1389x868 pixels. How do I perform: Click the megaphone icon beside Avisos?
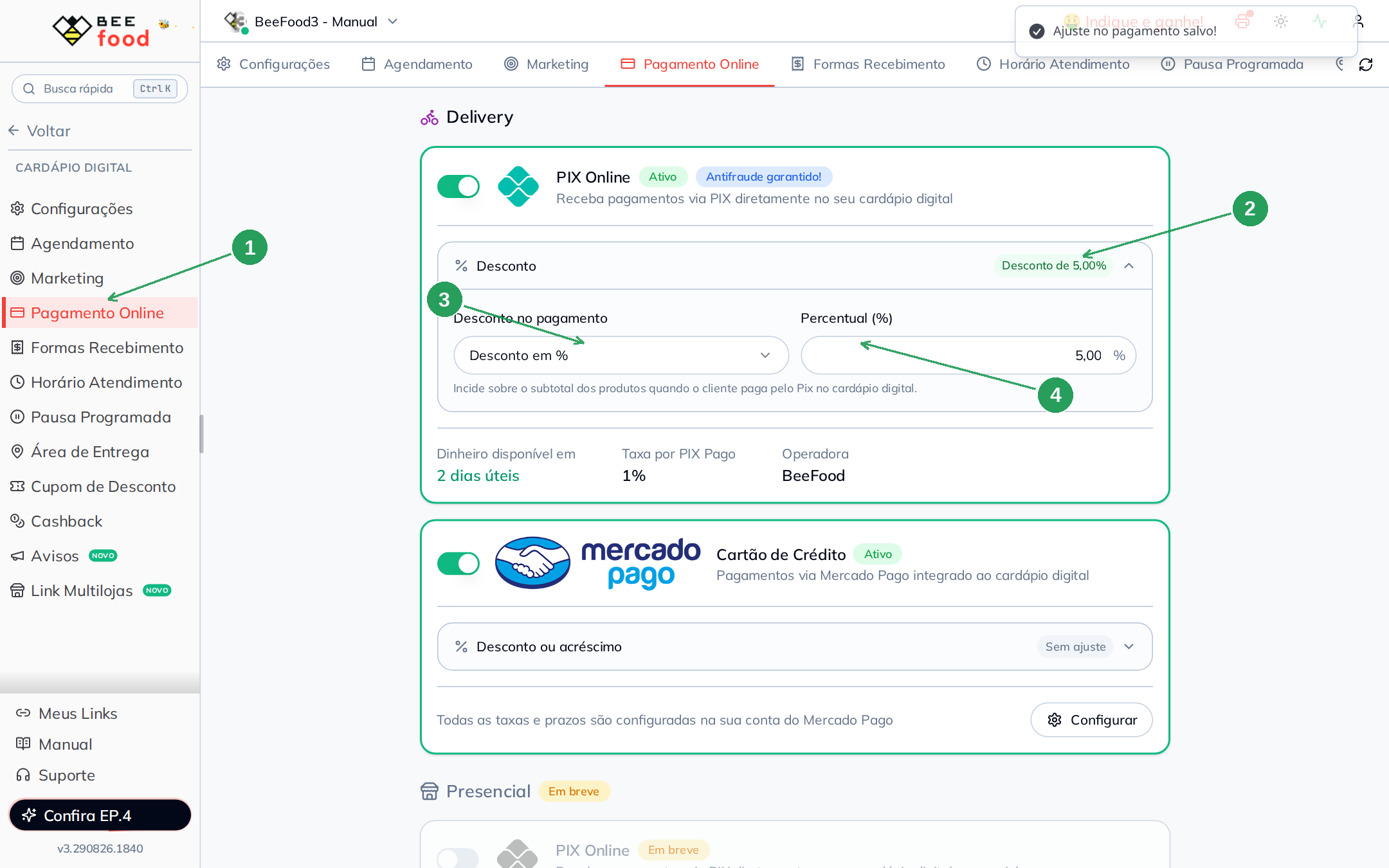click(x=17, y=556)
